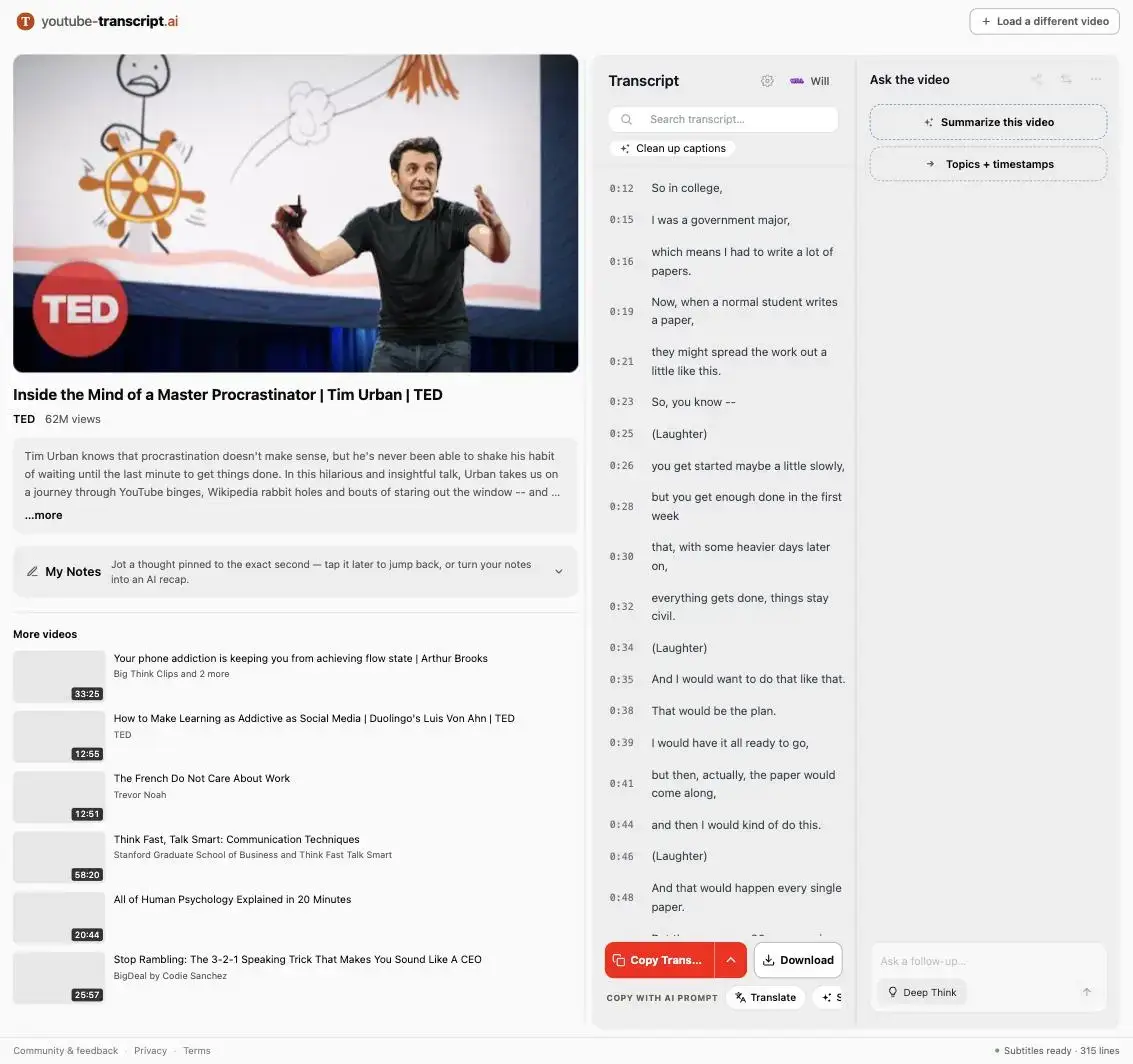Open the 25:57 video thumbnail
Screen dimensions: 1133x1064
(59, 977)
